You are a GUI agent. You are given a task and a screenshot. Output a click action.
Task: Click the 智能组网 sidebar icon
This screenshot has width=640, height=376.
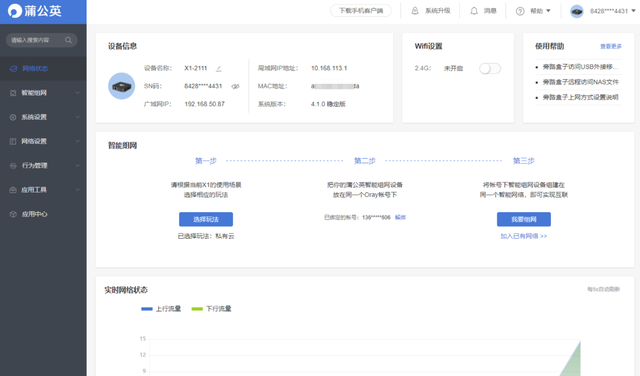(13, 93)
